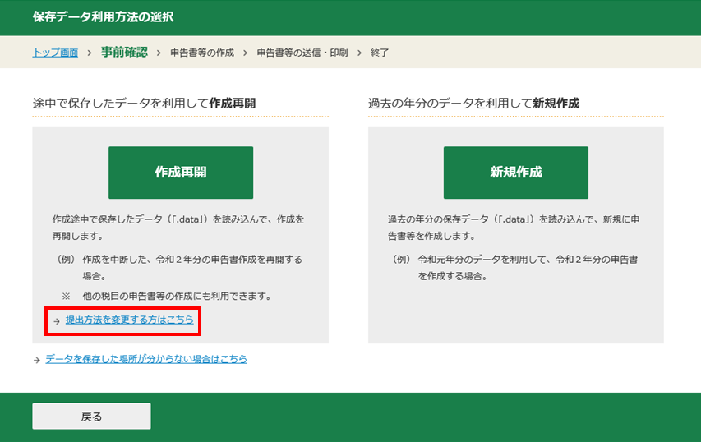
Task: Open 提出方法を変更する方はこちら link
Action: [x=130, y=320]
